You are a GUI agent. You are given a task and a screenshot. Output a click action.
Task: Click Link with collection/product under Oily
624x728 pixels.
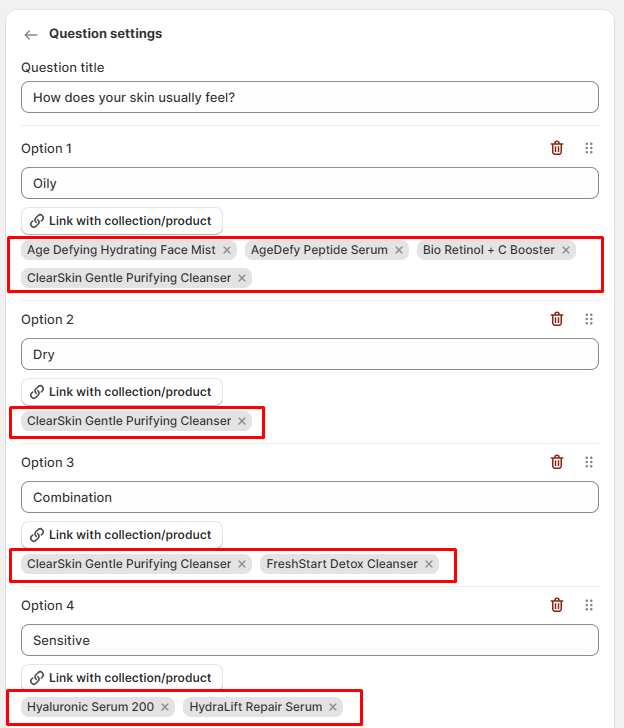point(121,221)
